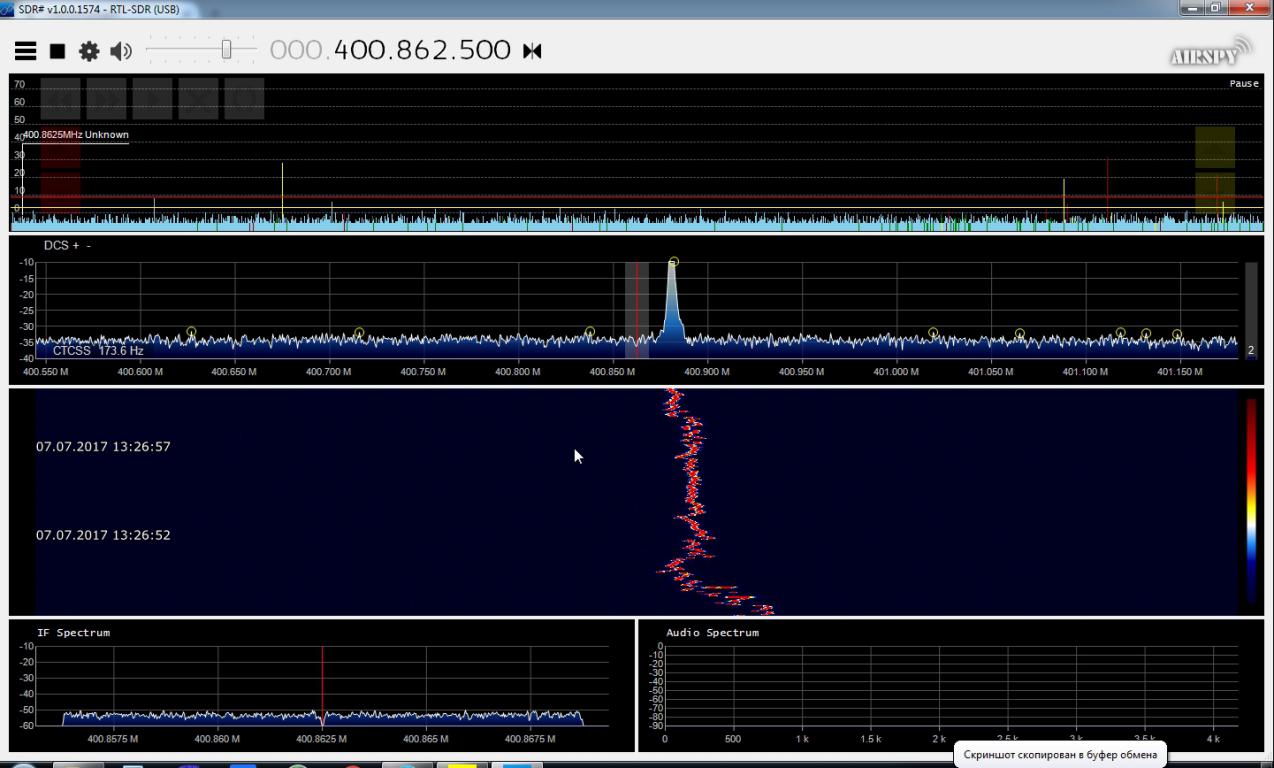
Task: Click the Airspy logo
Action: [1210, 52]
